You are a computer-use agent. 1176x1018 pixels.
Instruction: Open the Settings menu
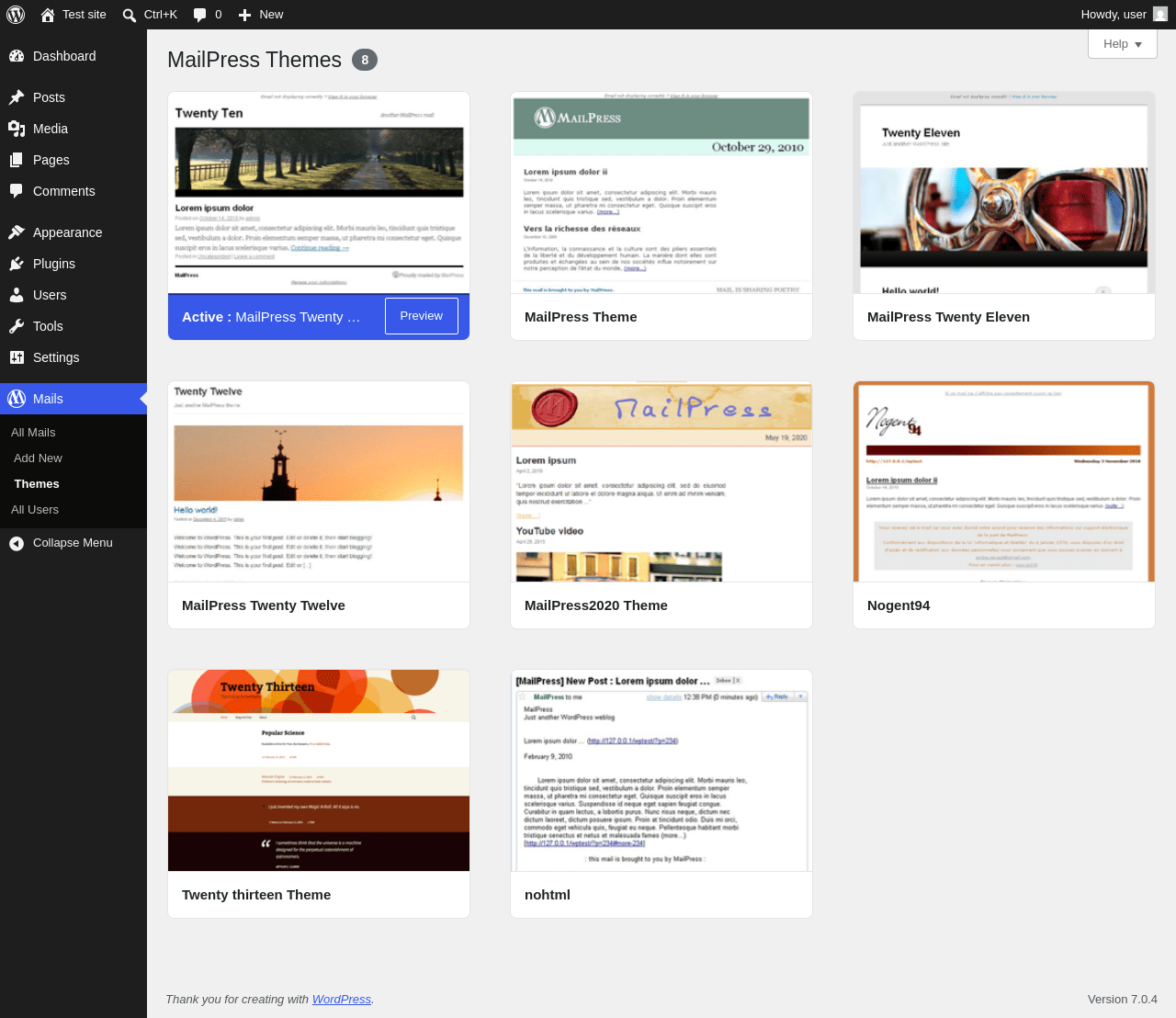73,357
